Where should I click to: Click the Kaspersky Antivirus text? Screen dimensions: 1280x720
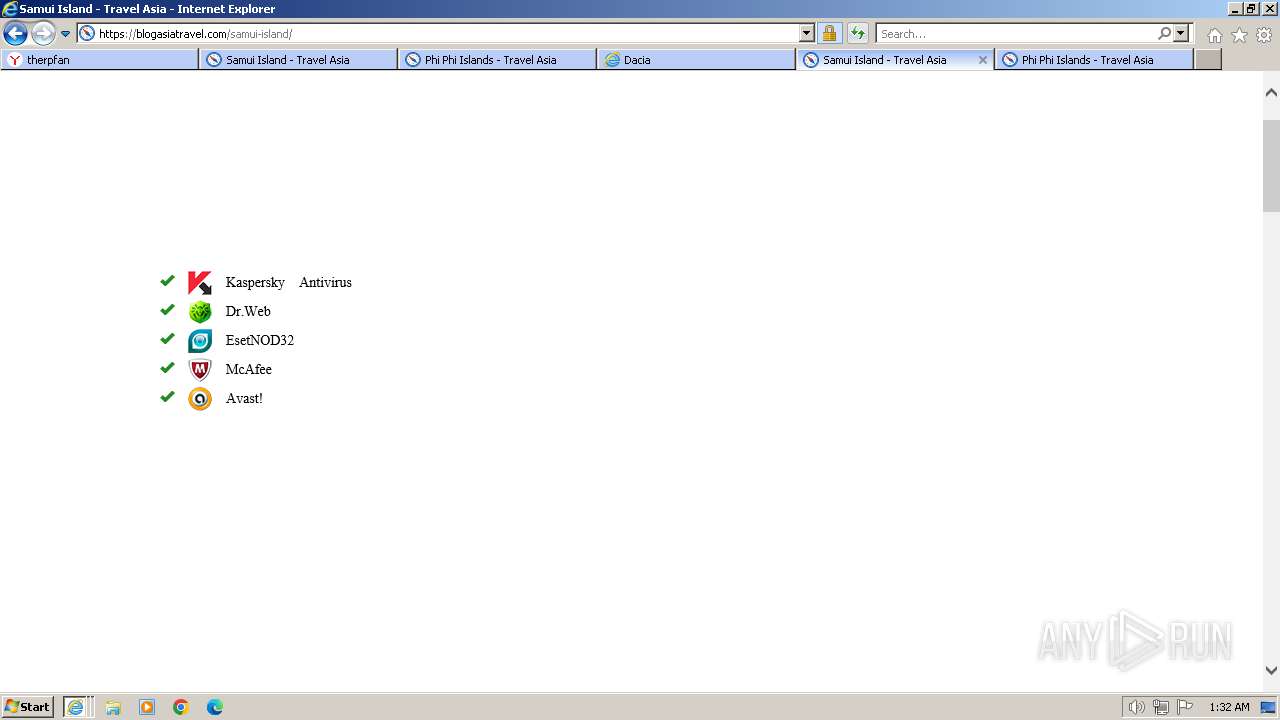coord(289,283)
